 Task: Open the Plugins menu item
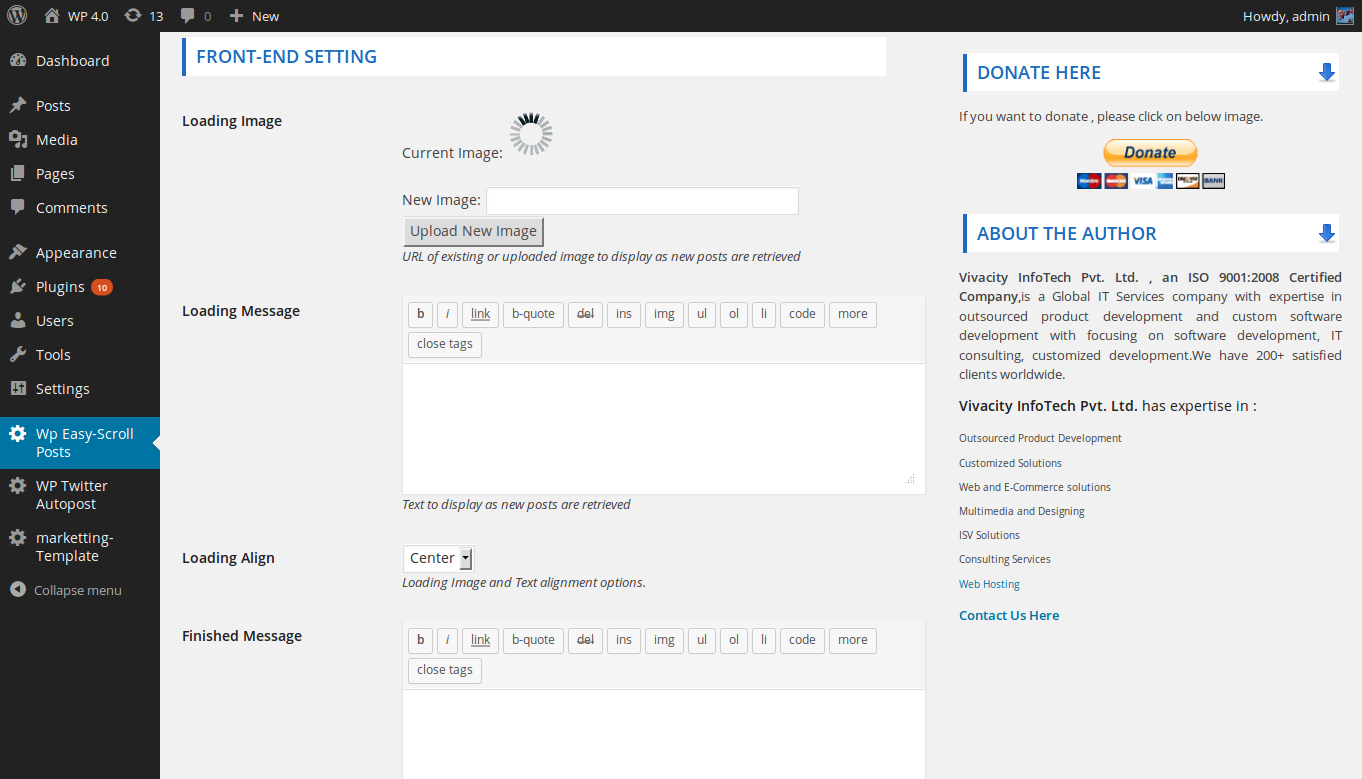(80, 287)
